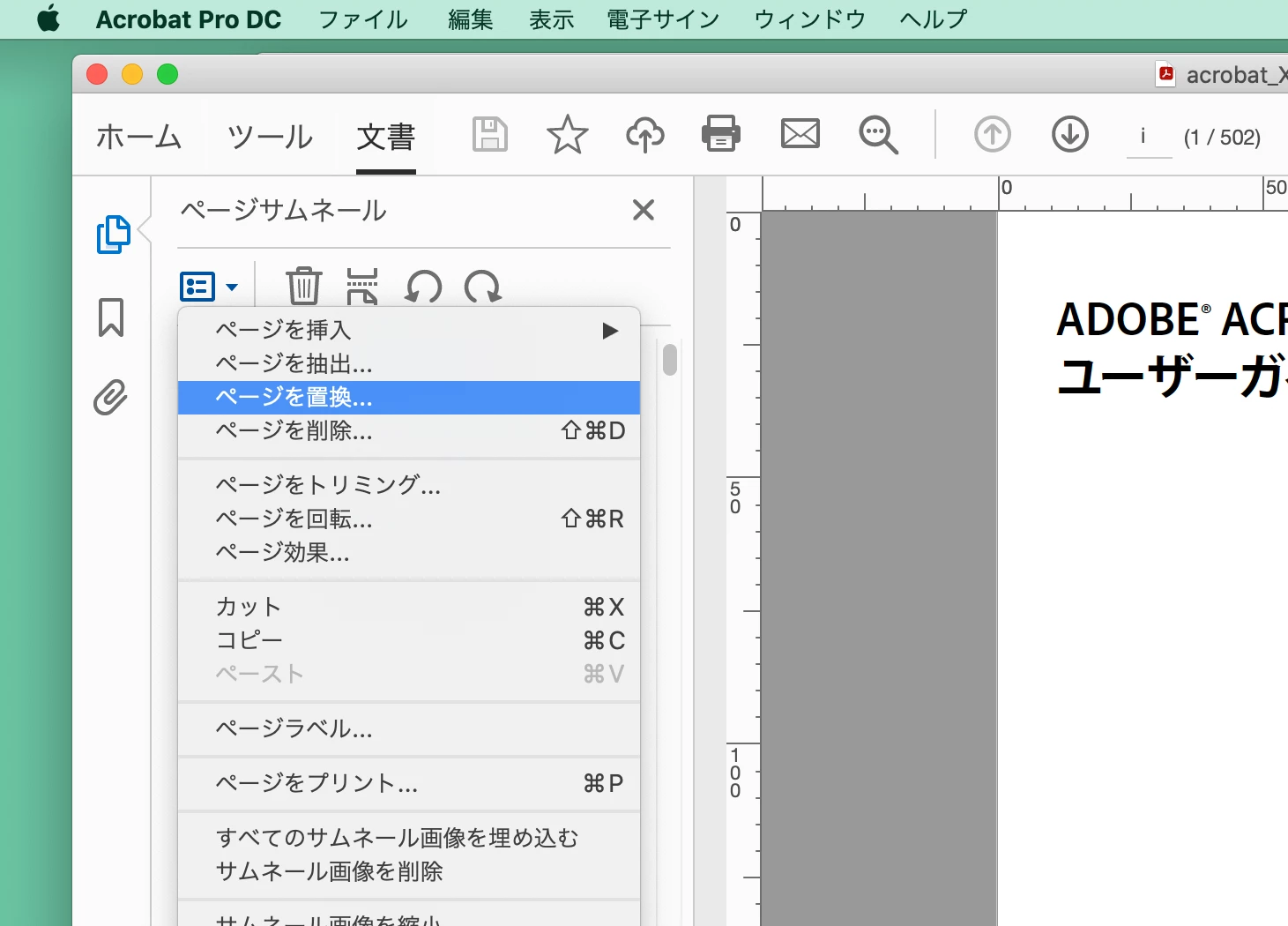
Task: Select ページを回転... menu item
Action: [x=409, y=519]
